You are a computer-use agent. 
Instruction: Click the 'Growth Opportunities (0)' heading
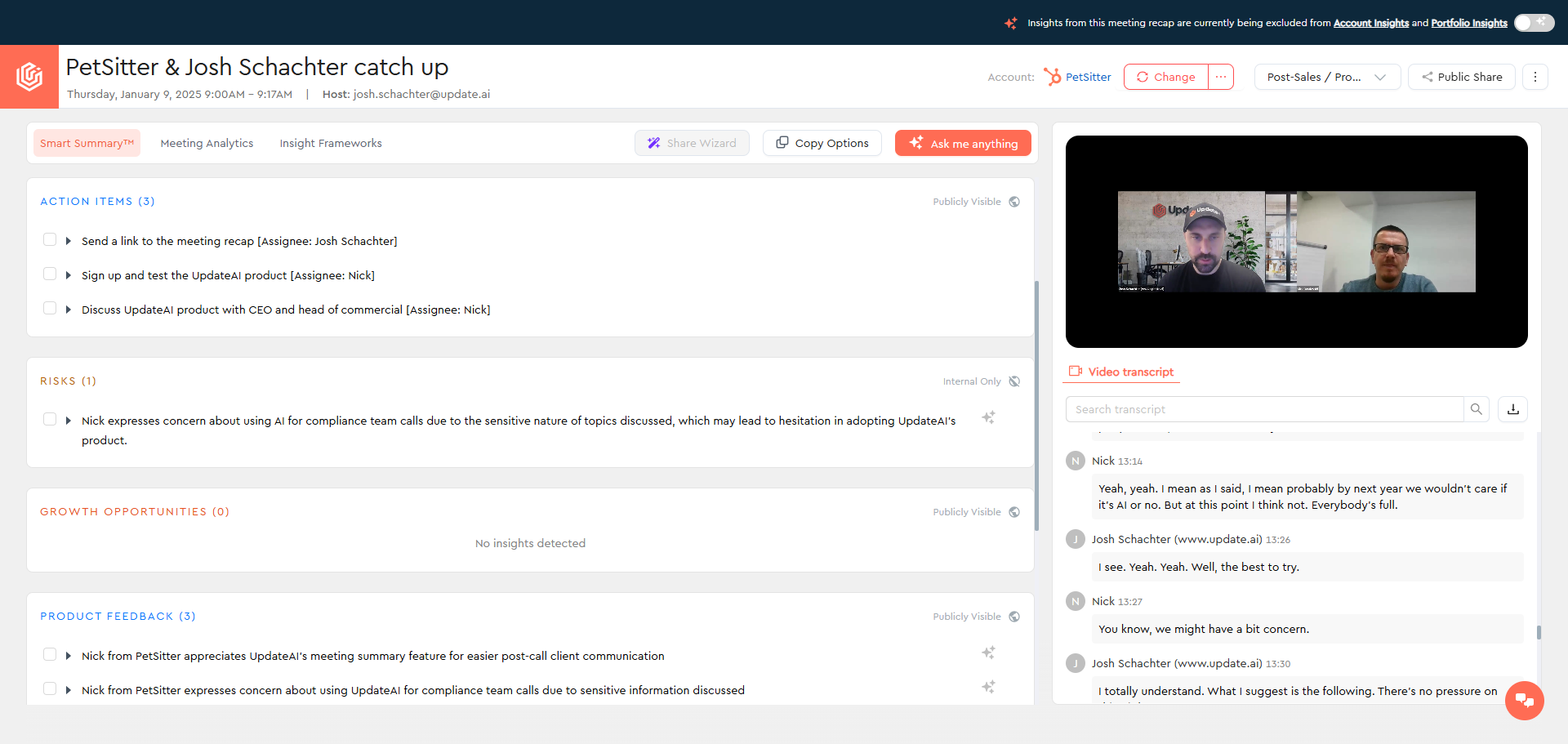point(135,512)
